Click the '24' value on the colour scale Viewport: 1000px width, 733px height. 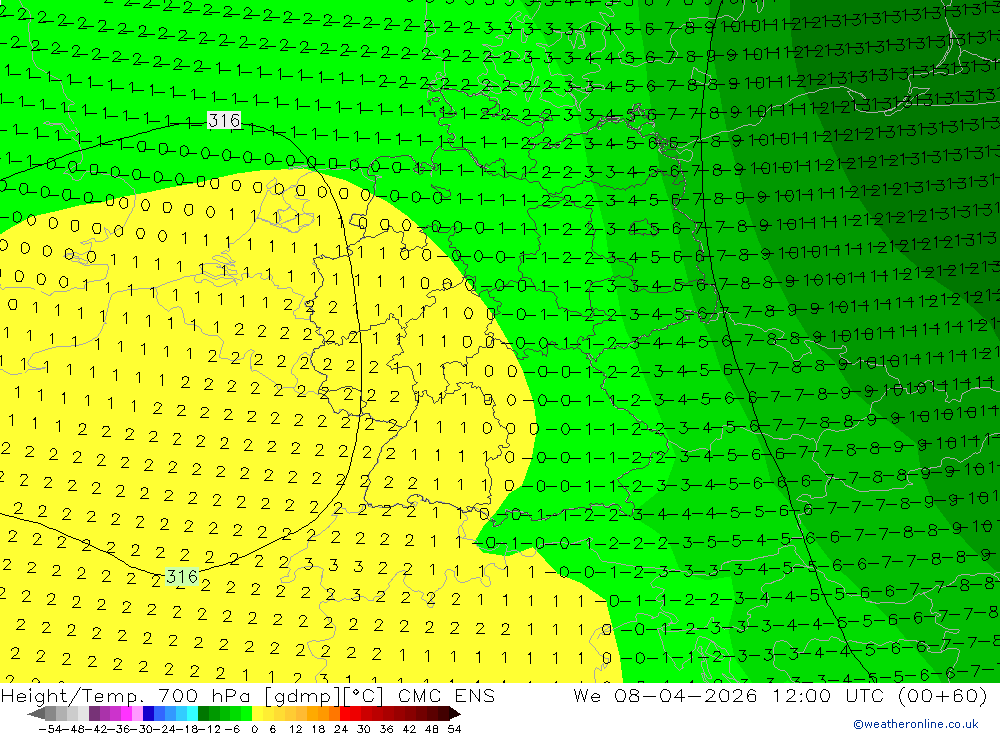341,729
